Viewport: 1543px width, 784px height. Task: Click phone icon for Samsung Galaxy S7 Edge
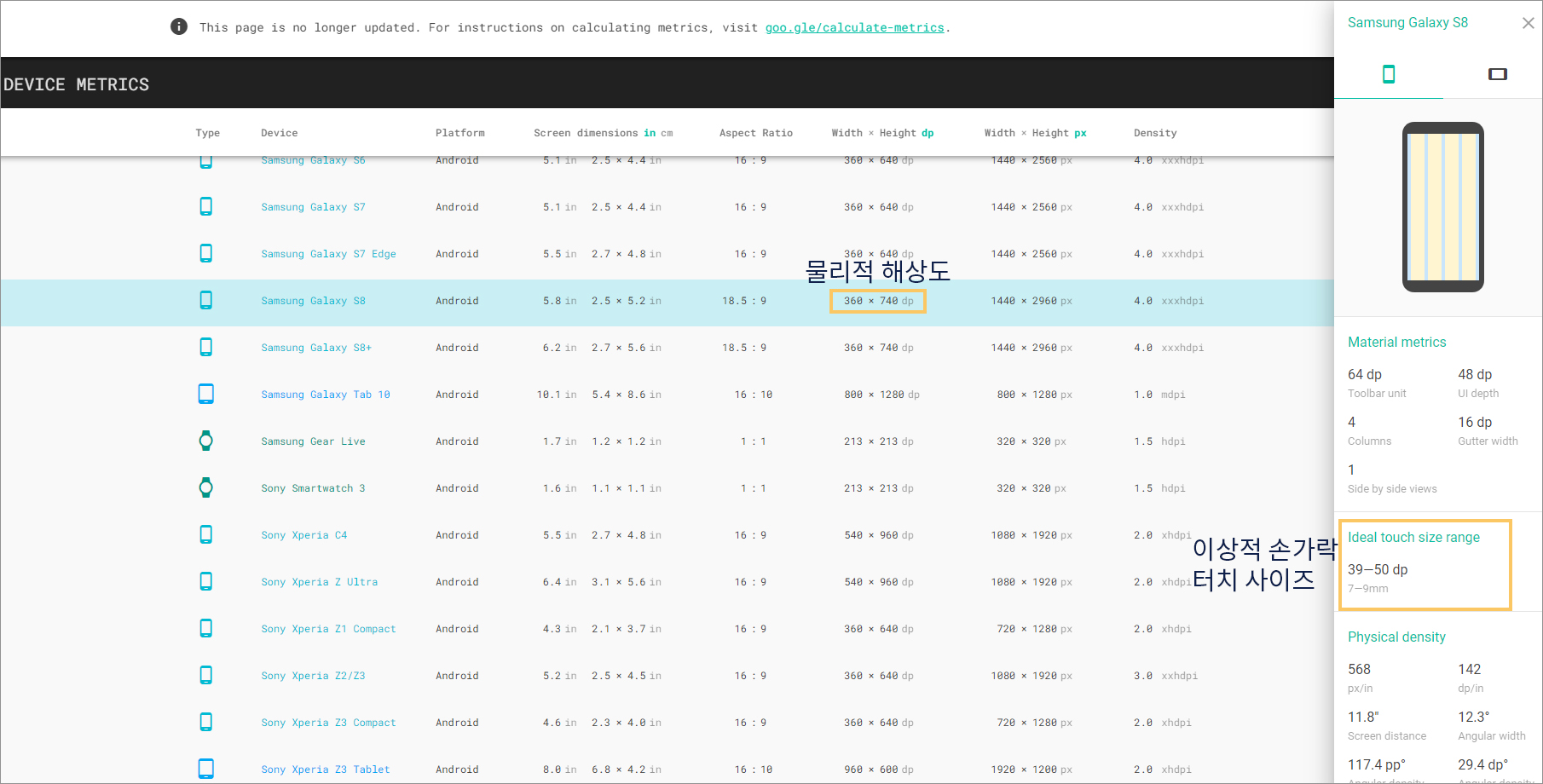coord(205,253)
